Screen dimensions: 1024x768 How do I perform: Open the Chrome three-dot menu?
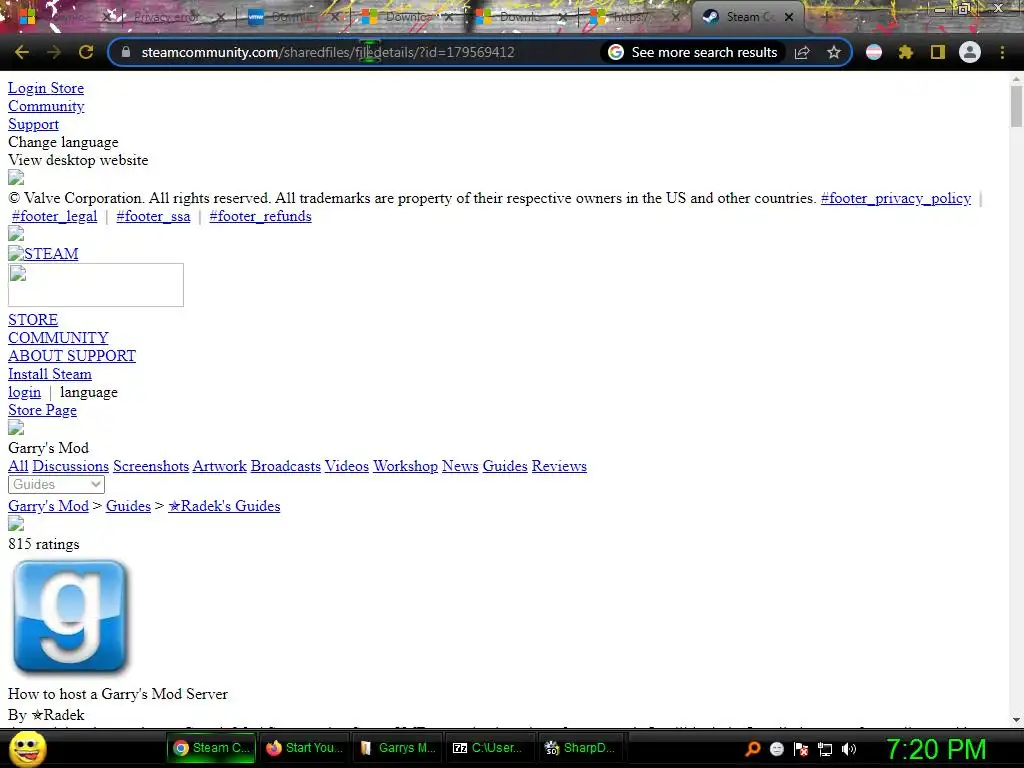point(1002,52)
